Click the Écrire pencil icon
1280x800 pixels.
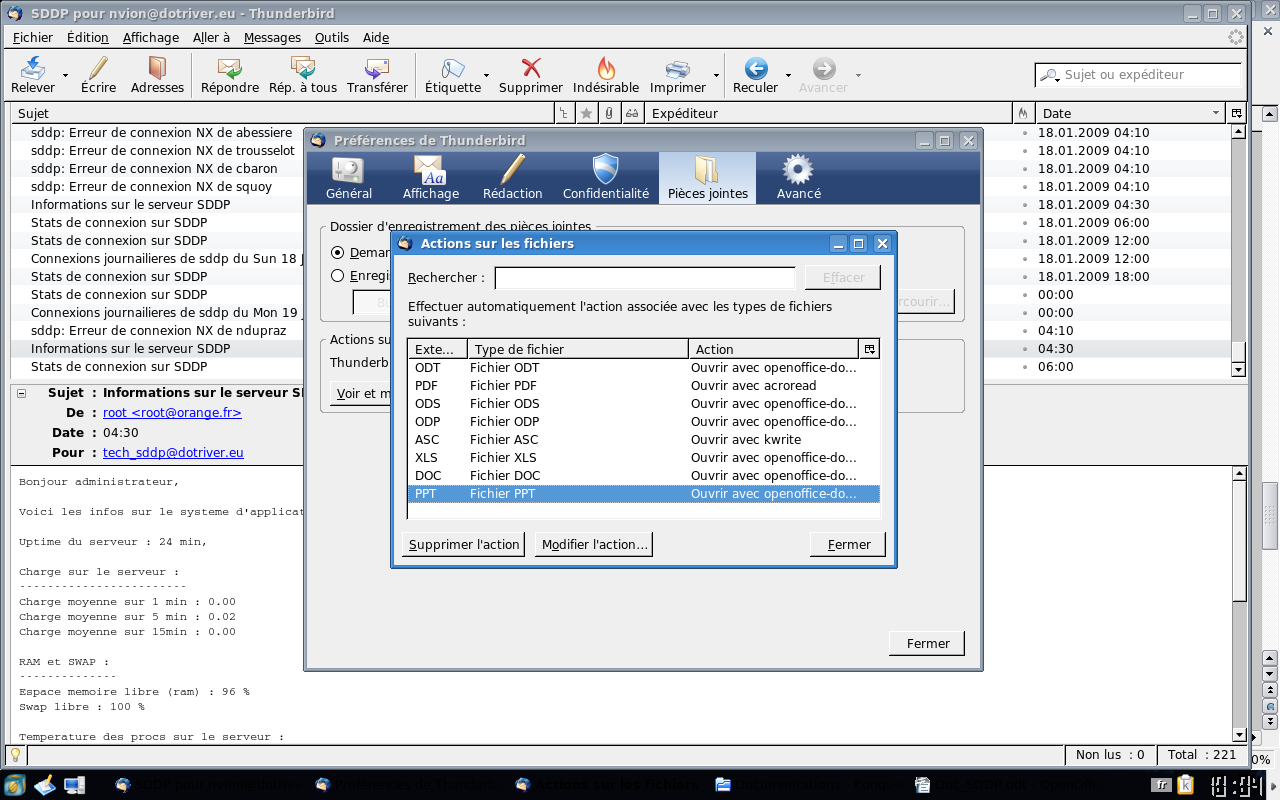coord(98,69)
